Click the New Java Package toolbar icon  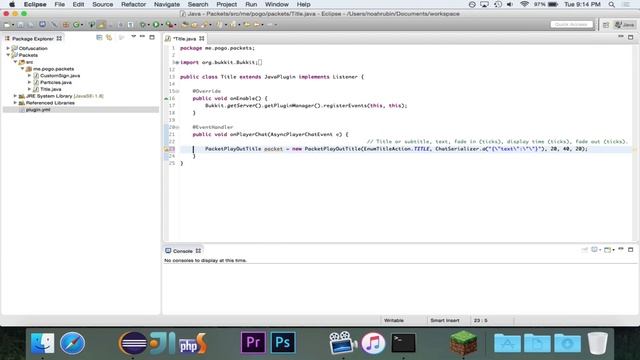click(x=65, y=24)
